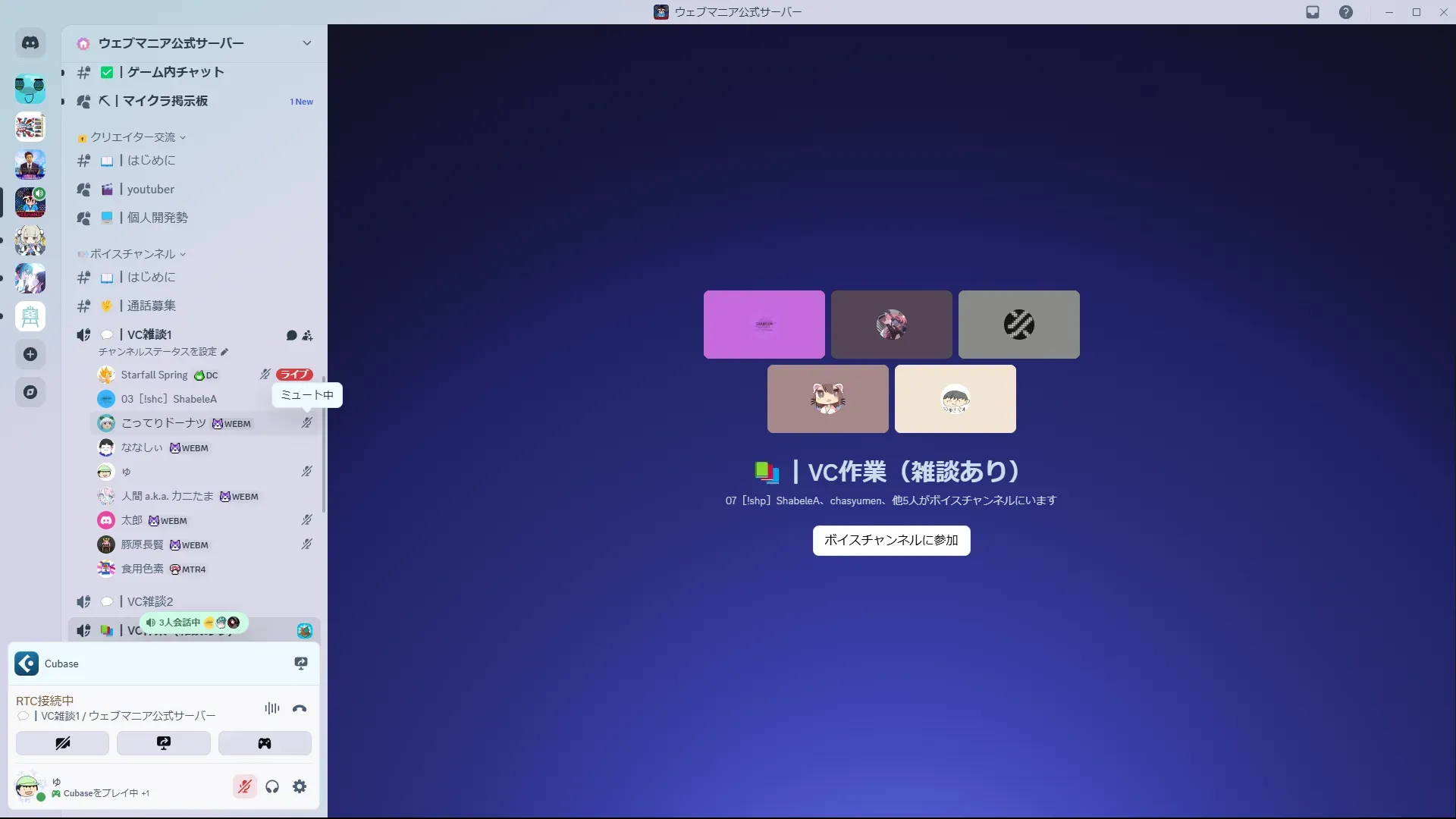Open the ウェブマニア公式サーバー server dropdown menu
Image resolution: width=1456 pixels, height=819 pixels.
(x=306, y=43)
